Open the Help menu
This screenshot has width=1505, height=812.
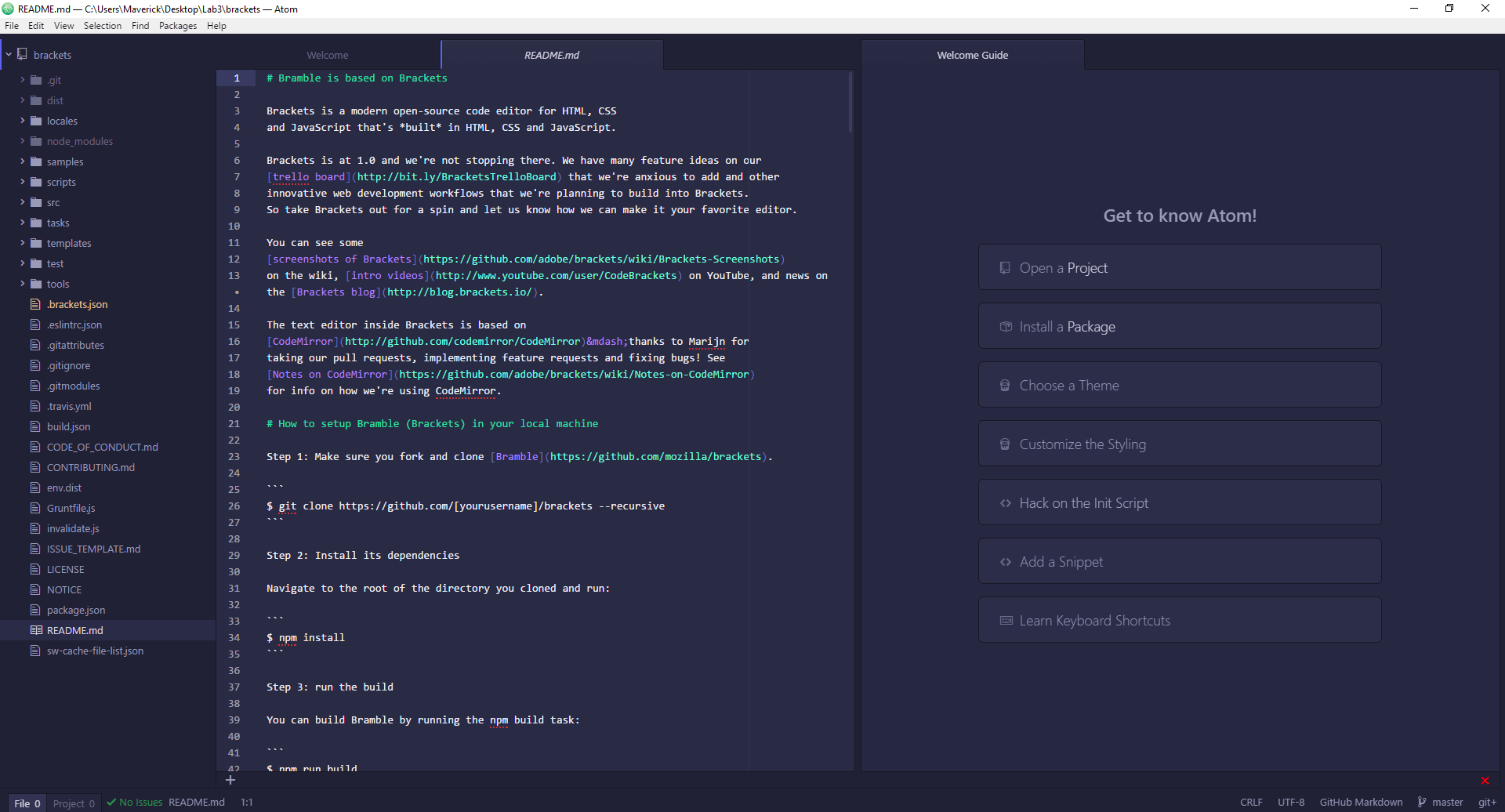[x=216, y=26]
